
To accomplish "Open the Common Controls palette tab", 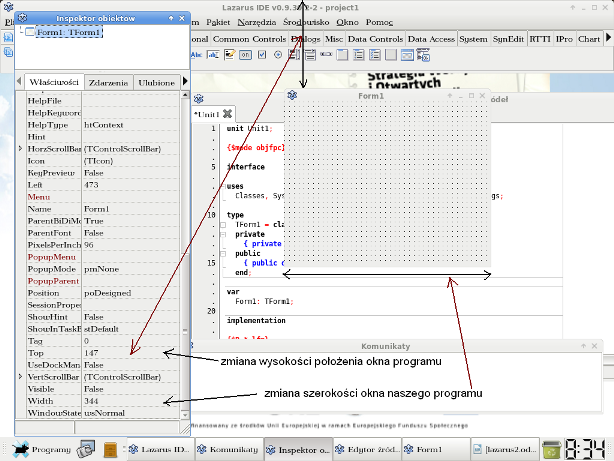I will pos(249,39).
